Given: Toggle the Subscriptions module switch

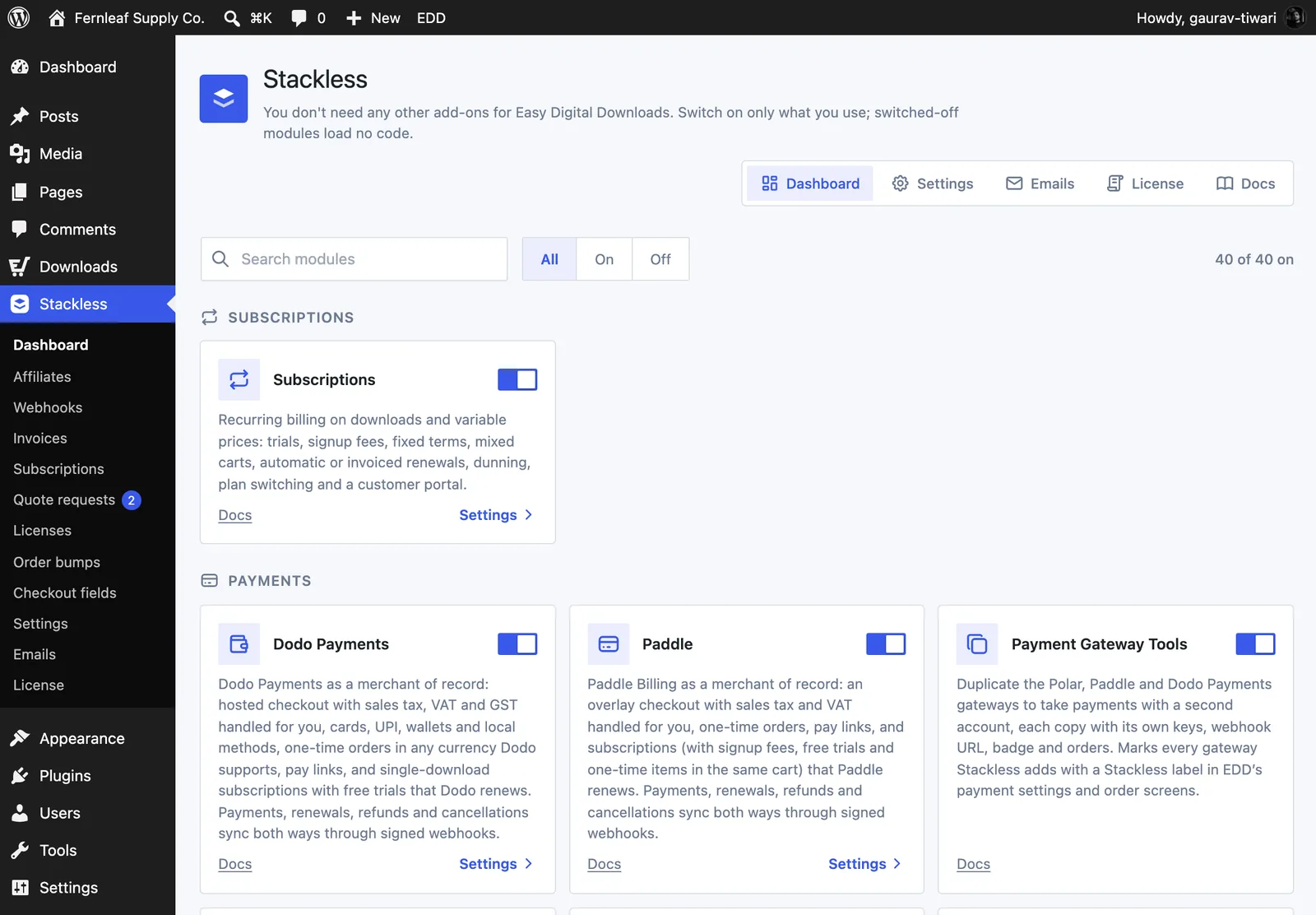Looking at the screenshot, I should coord(517,379).
